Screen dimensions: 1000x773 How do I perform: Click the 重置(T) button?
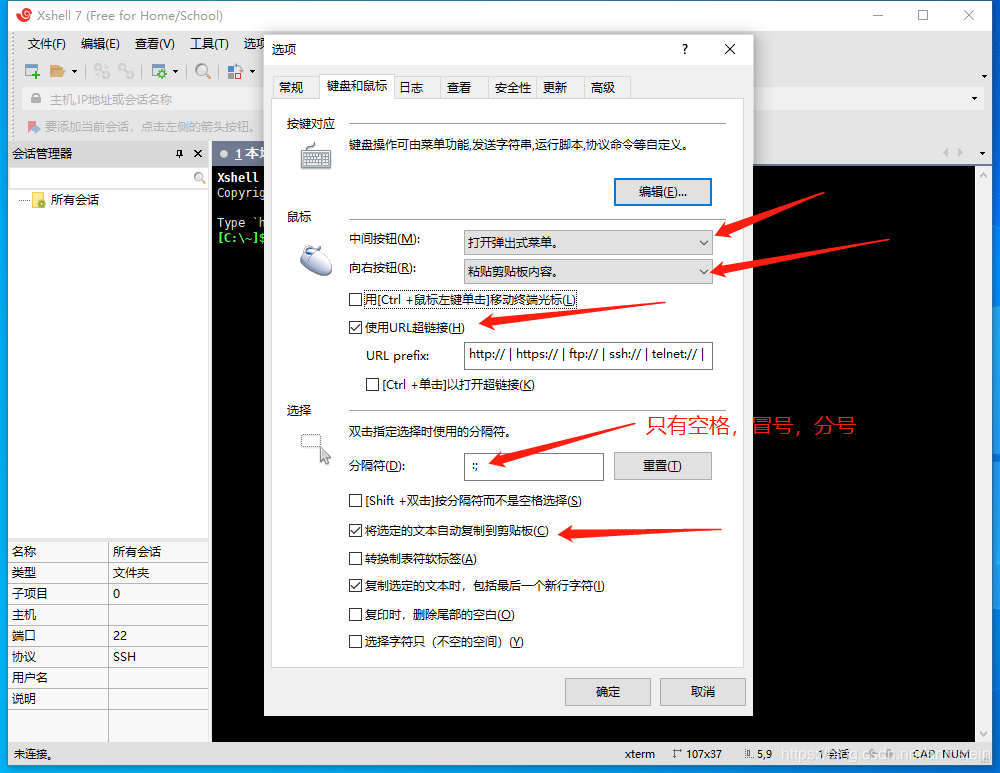[x=663, y=466]
